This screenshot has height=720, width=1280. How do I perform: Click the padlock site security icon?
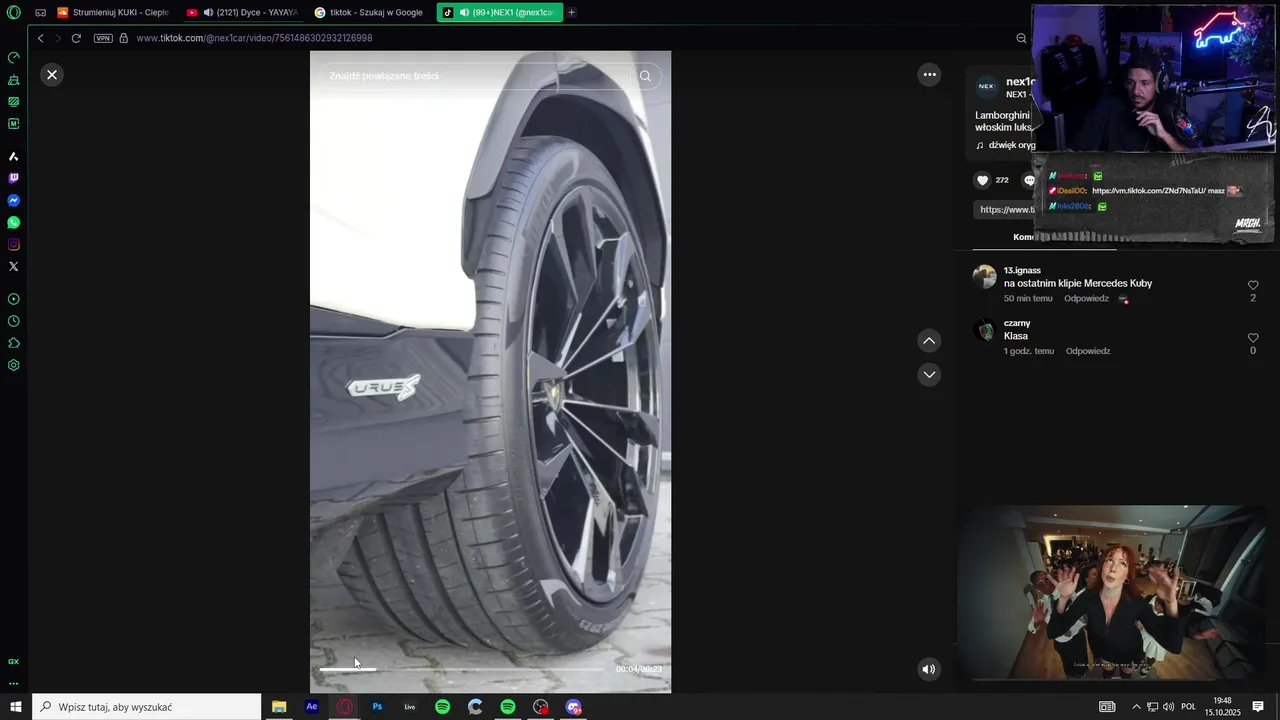tap(124, 38)
